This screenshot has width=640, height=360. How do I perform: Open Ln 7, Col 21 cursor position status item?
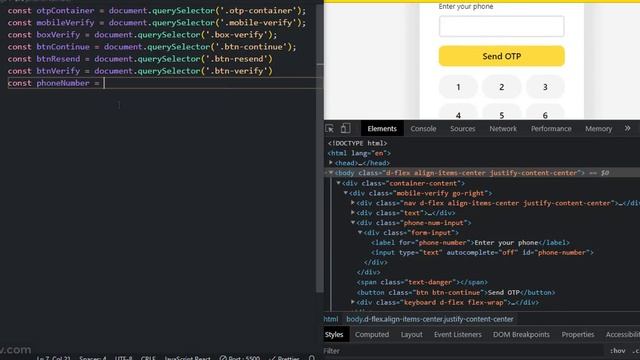coord(53,358)
